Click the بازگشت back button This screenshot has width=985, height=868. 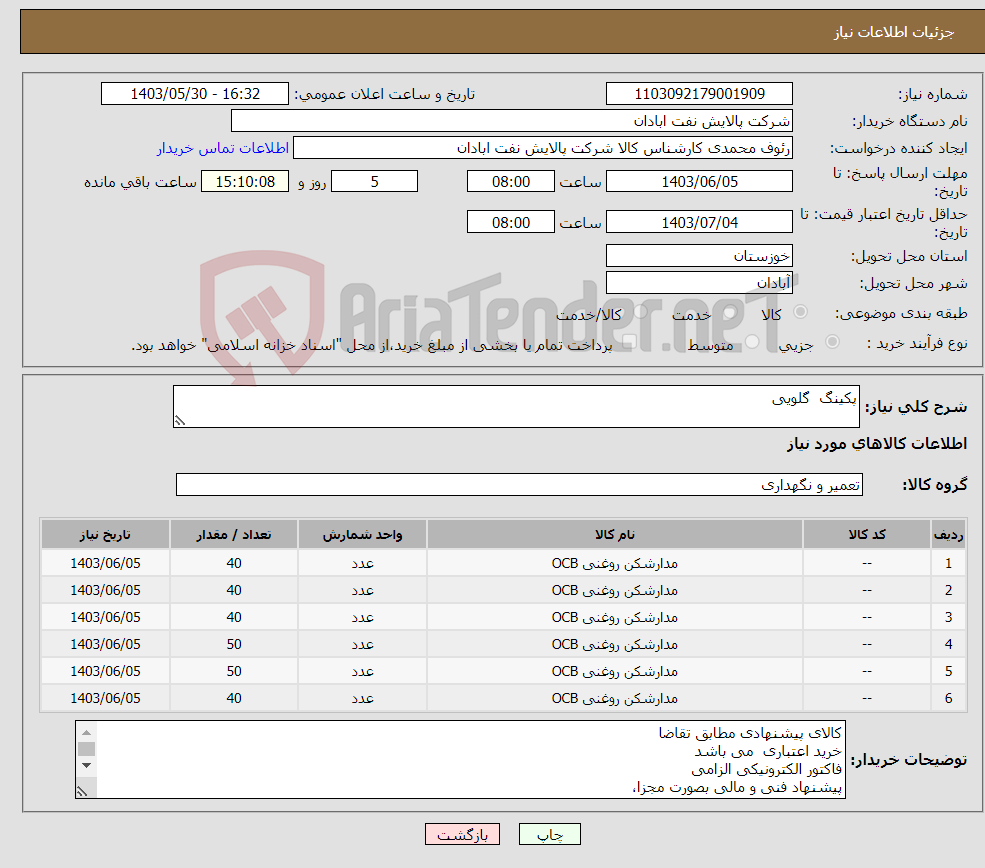click(x=462, y=834)
